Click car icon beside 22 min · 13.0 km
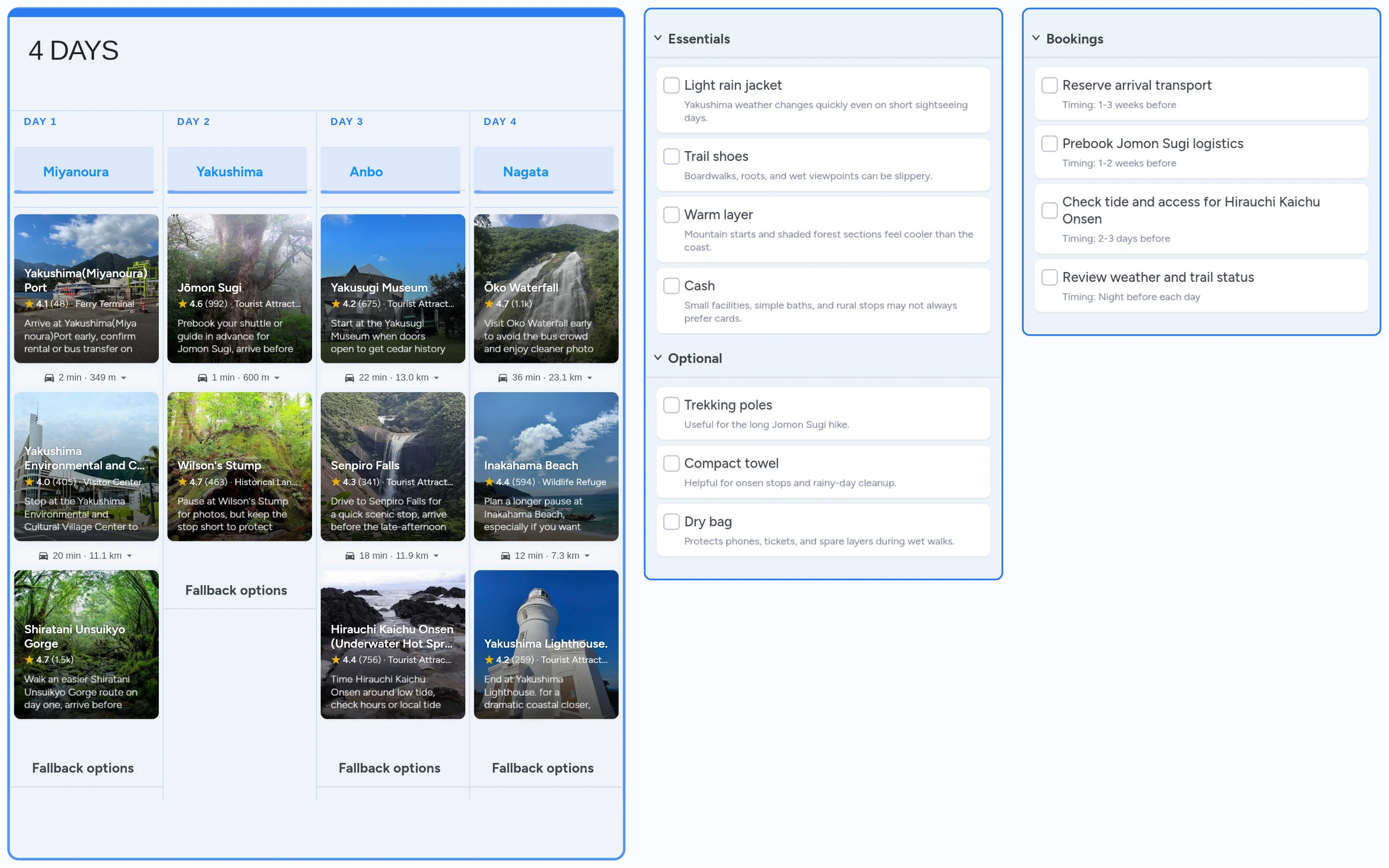 click(x=350, y=378)
